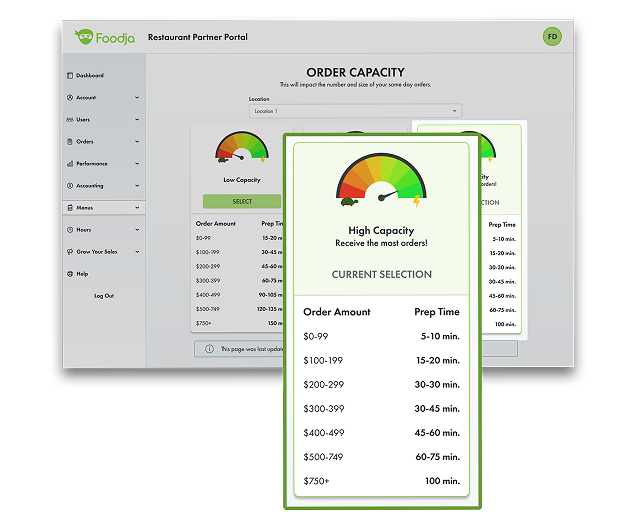Click the $0-99 row in High Capacity

382,337
